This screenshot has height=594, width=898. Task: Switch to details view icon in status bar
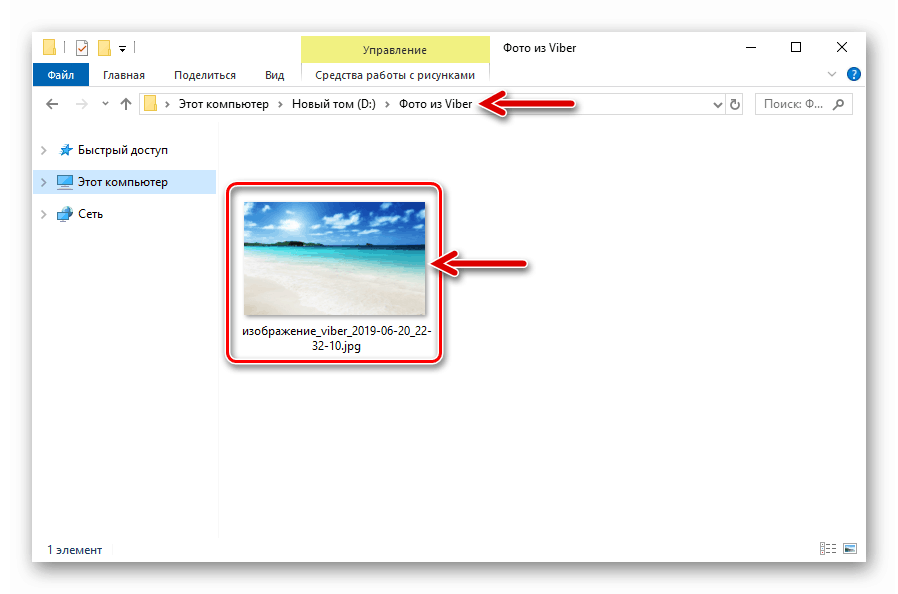coord(828,549)
